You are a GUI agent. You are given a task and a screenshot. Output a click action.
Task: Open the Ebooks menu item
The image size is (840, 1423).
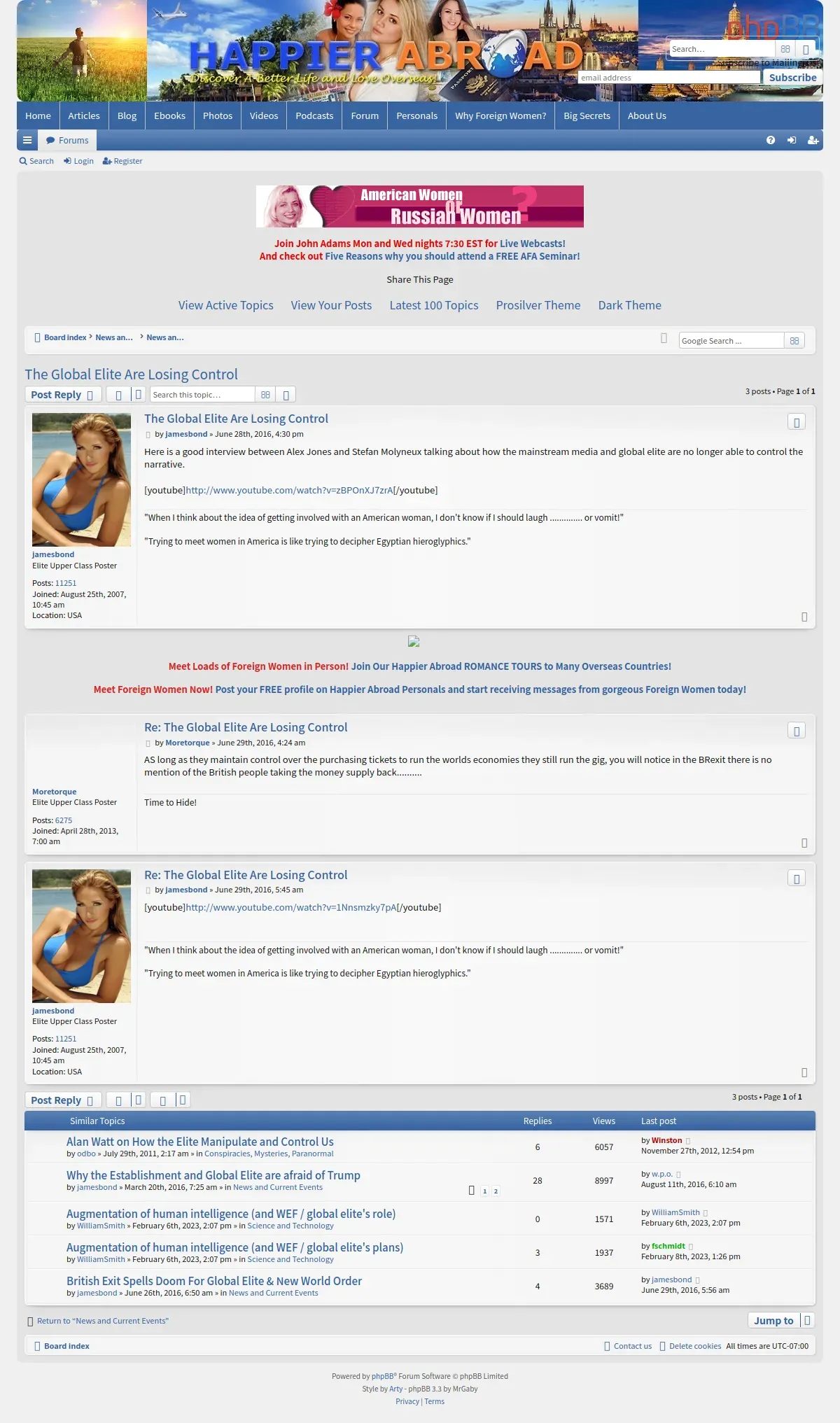coord(169,115)
